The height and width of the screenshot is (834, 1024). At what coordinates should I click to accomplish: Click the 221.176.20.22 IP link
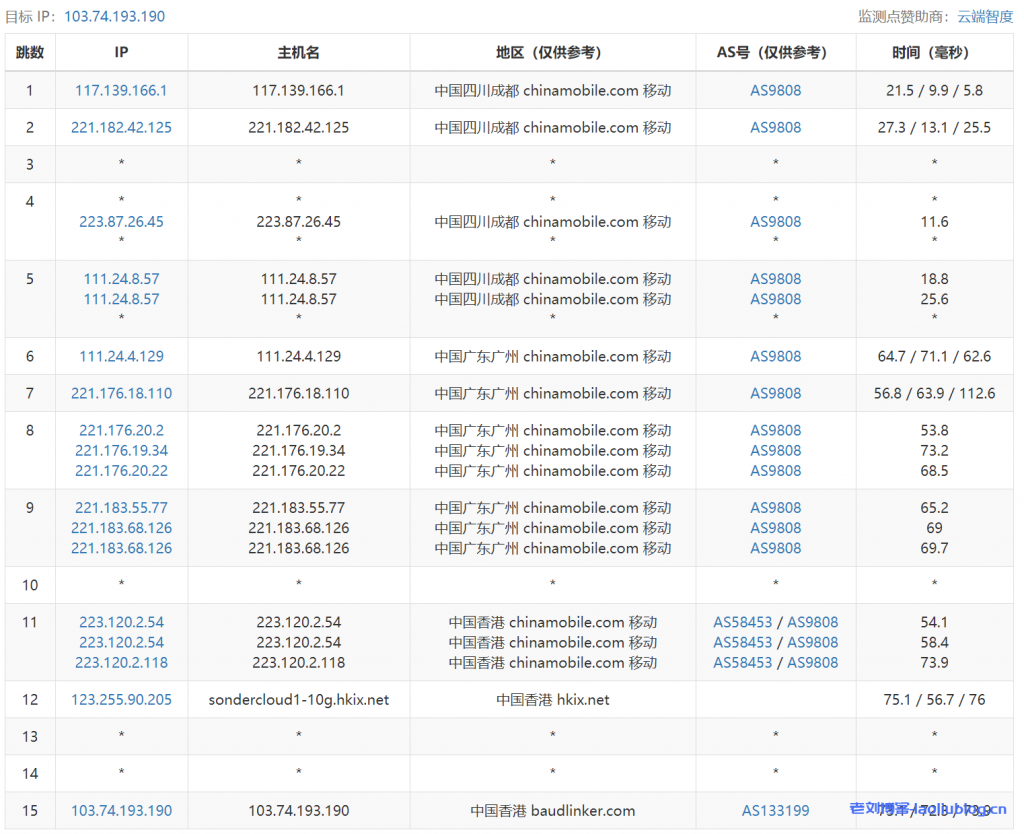(121, 470)
